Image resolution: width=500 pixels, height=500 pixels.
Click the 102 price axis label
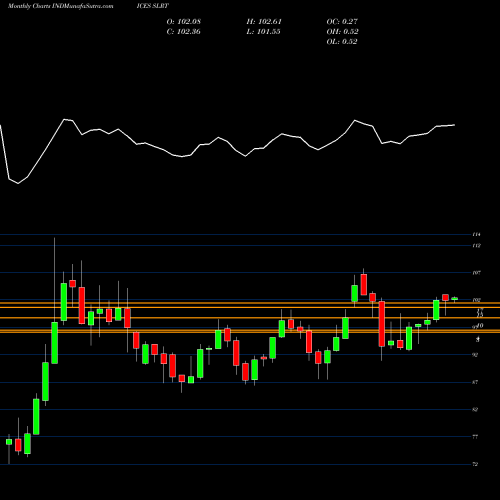point(476,300)
